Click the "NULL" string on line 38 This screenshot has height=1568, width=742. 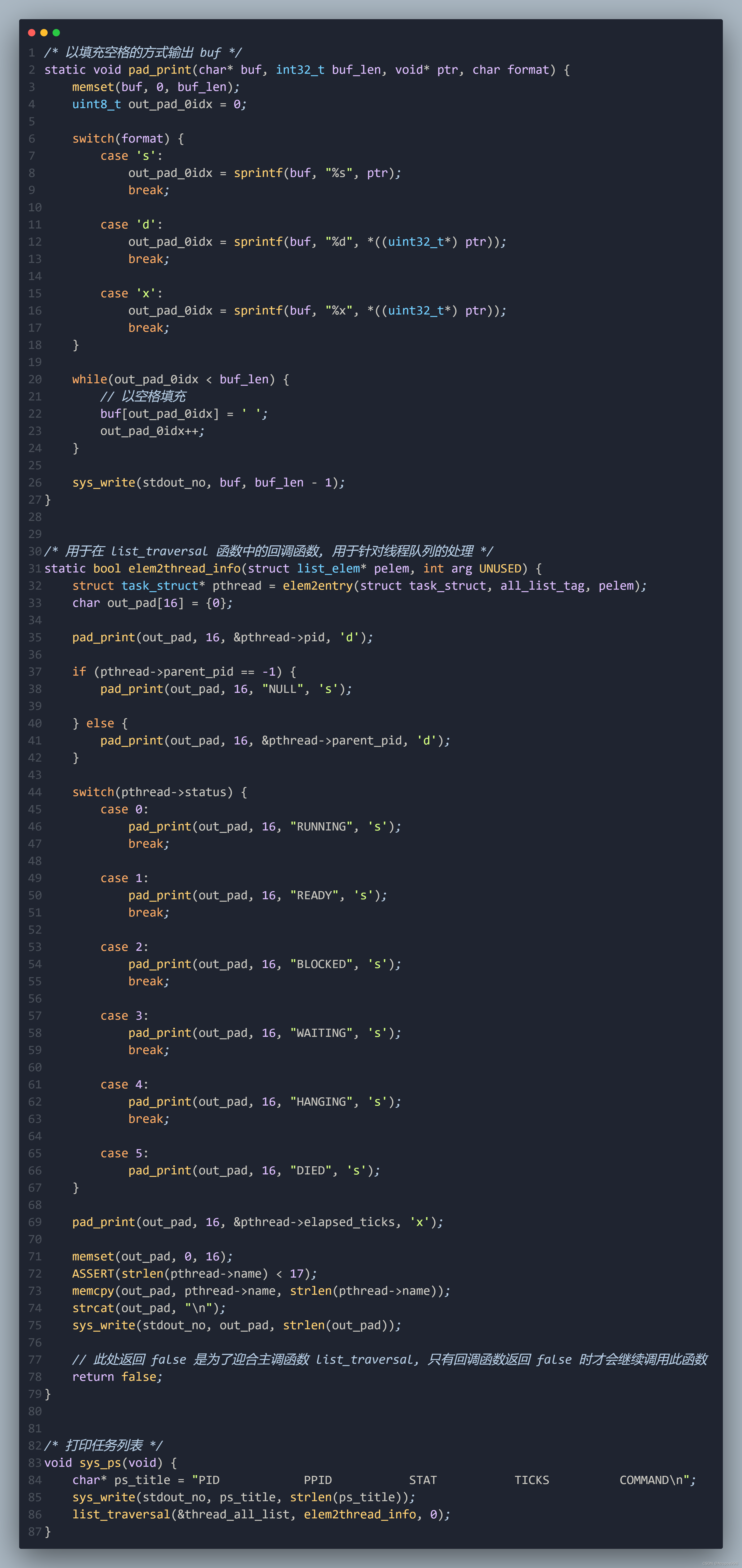click(x=282, y=689)
